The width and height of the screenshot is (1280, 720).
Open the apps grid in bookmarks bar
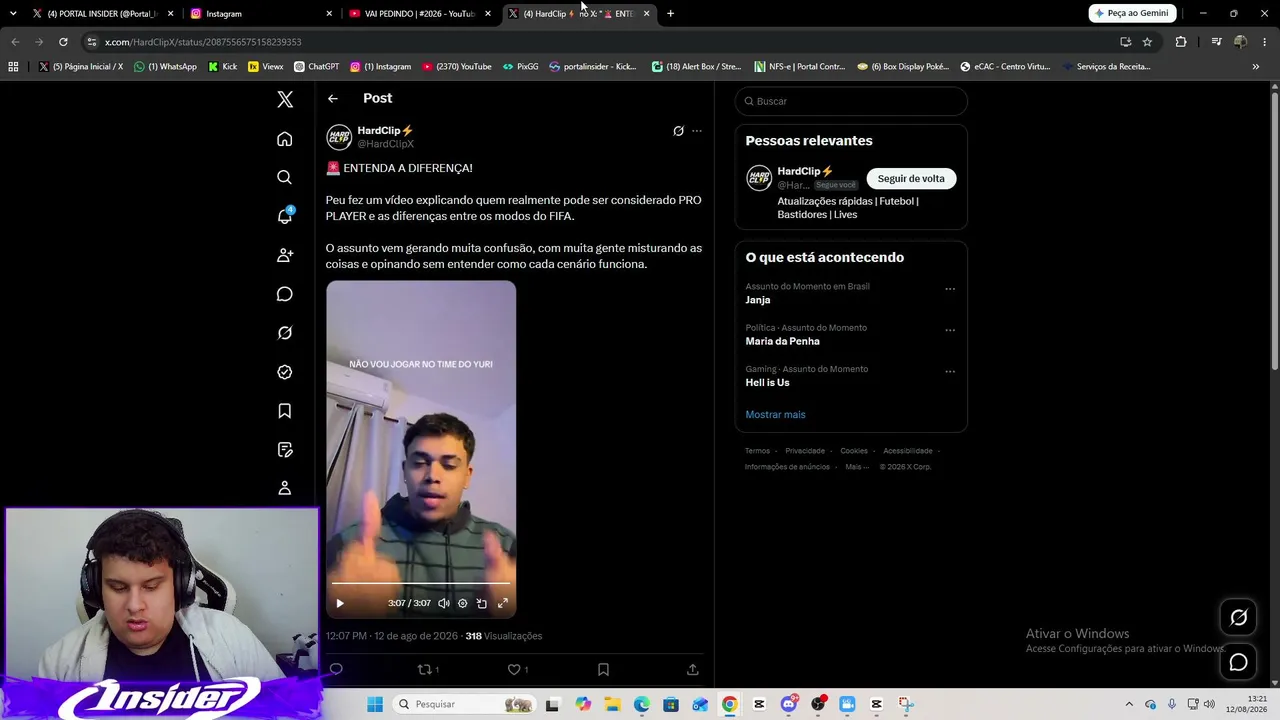pyautogui.click(x=13, y=67)
